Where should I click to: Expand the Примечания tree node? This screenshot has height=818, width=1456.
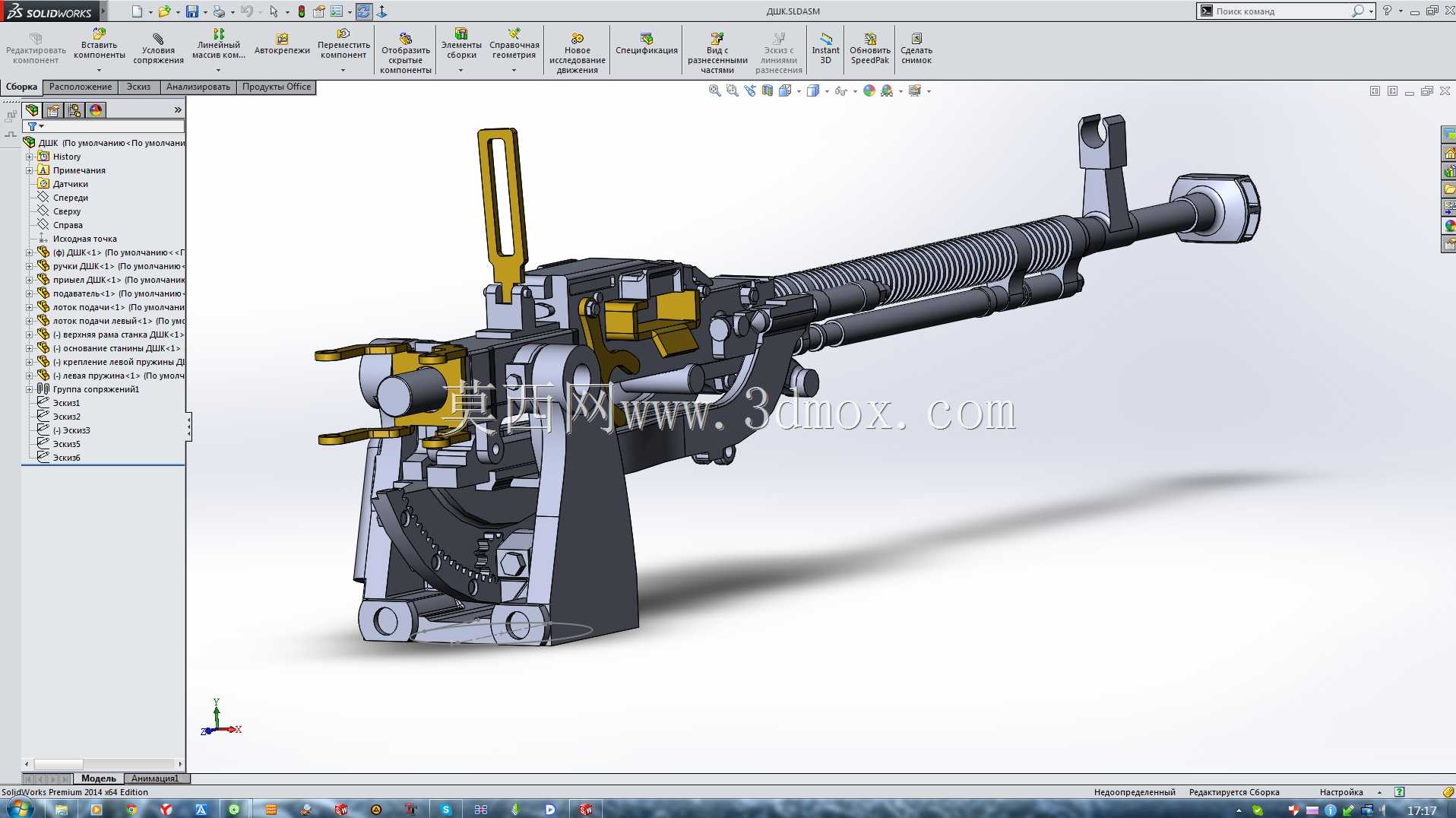(30, 170)
